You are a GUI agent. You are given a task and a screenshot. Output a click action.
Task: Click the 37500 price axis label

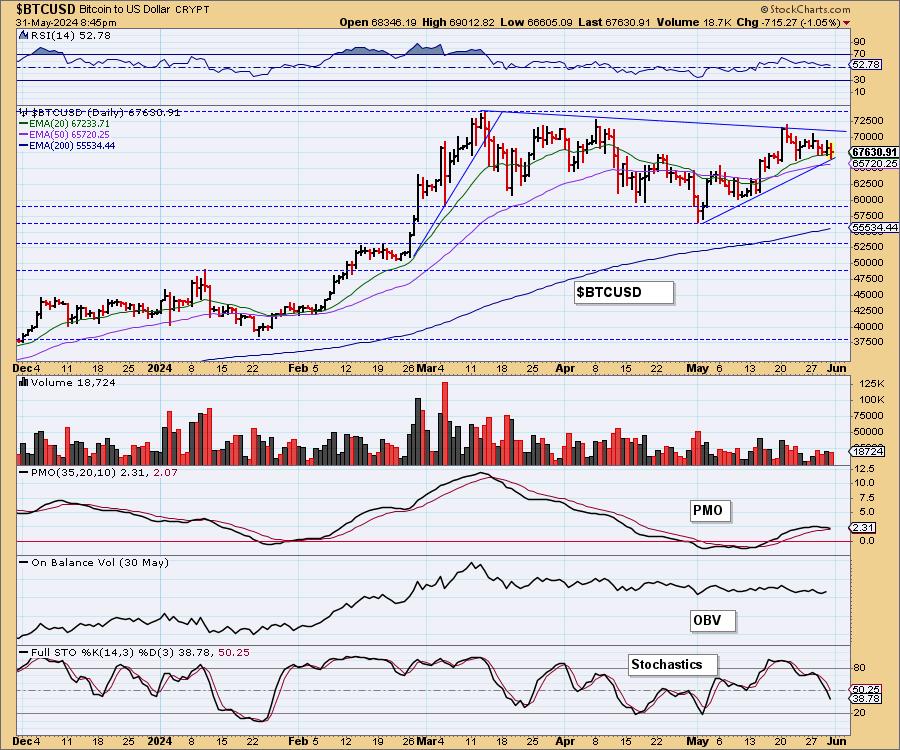[x=868, y=341]
